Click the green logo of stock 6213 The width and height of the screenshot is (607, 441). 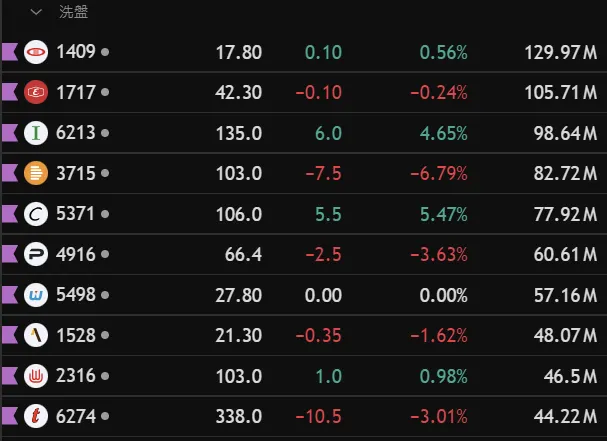point(36,133)
